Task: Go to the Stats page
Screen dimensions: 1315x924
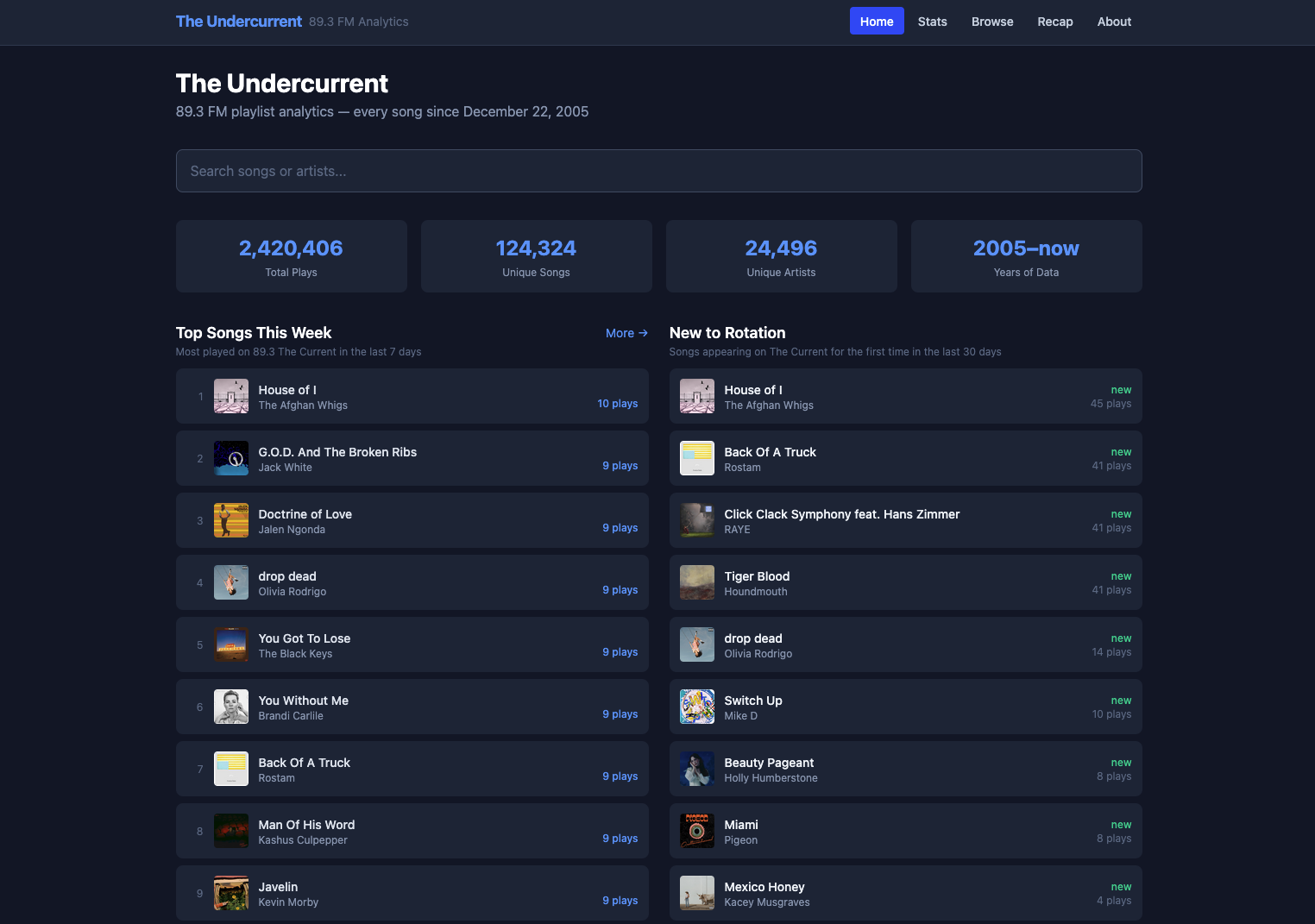Action: point(932,22)
